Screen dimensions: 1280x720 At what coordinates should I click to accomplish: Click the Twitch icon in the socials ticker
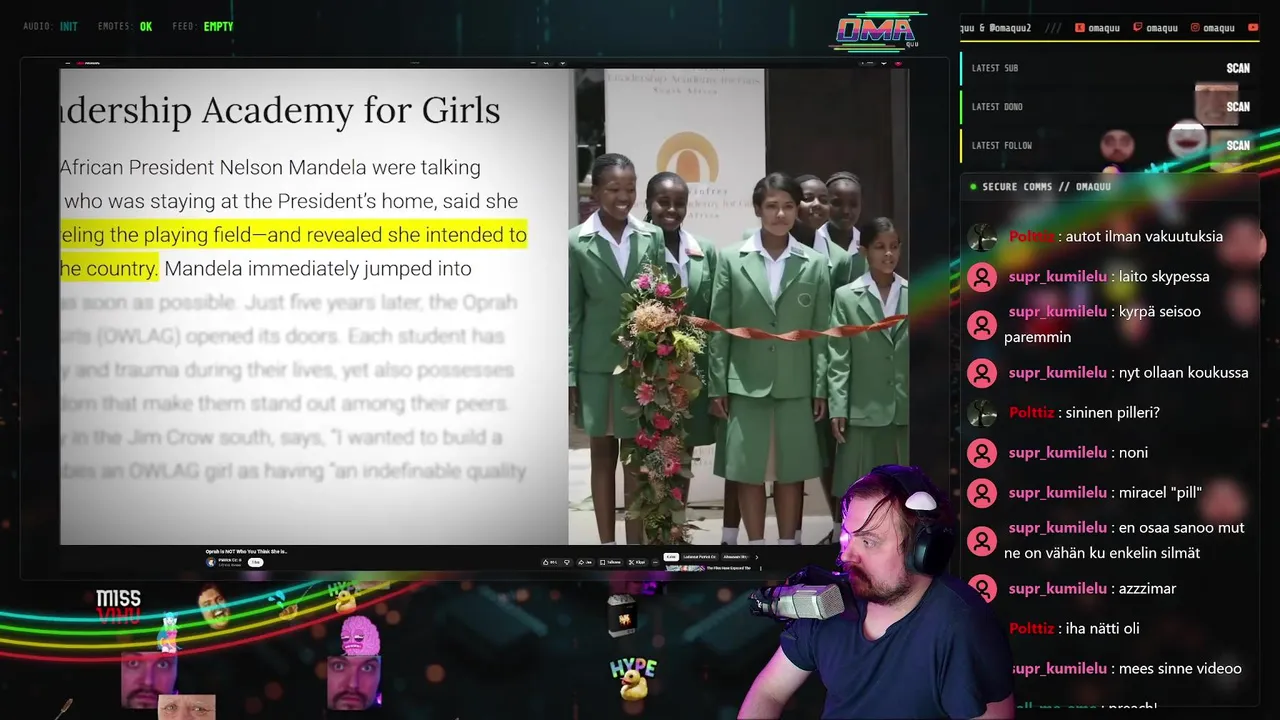pyautogui.click(x=1137, y=28)
